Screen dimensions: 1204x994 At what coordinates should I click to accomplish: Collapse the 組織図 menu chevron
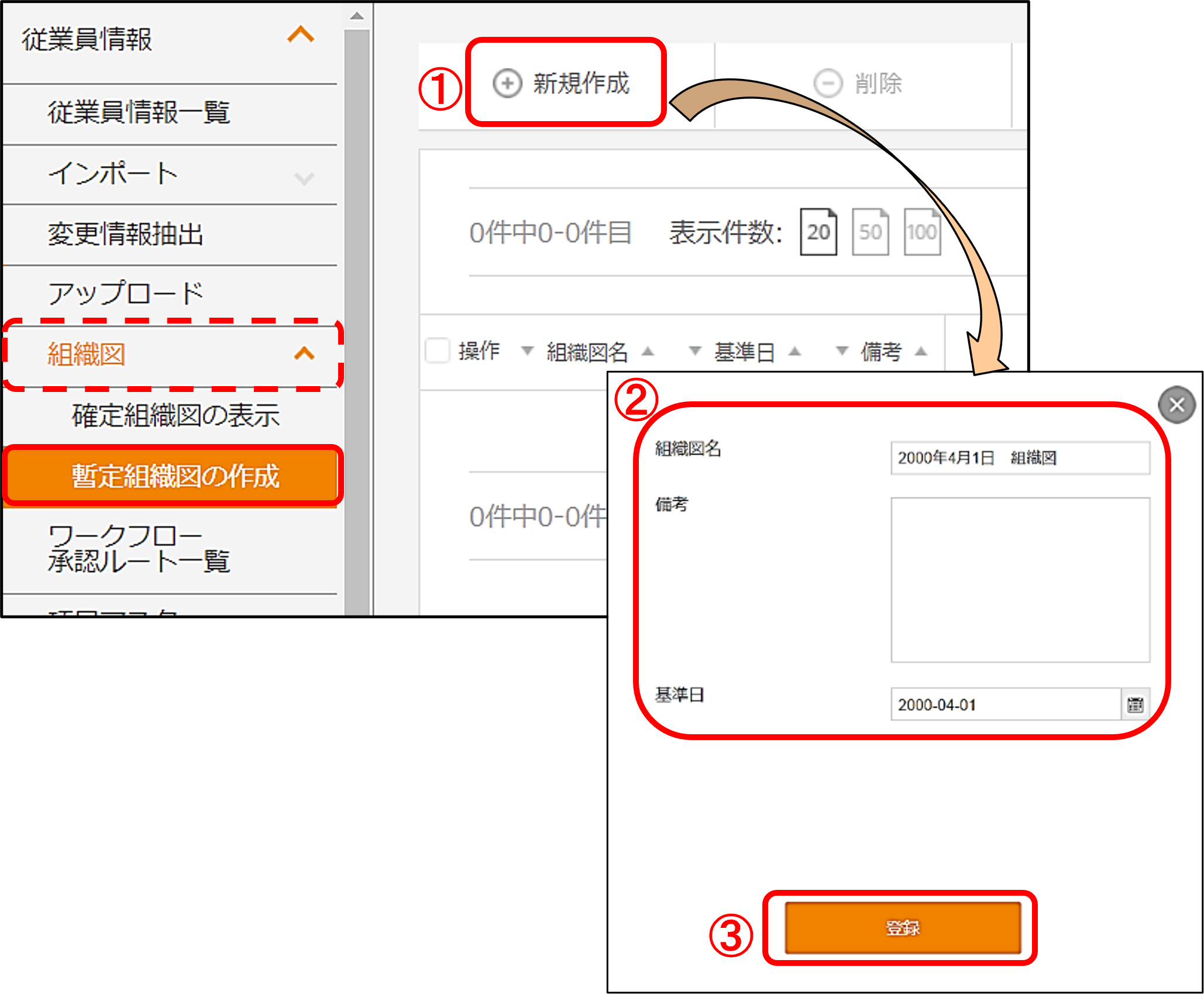coord(304,353)
